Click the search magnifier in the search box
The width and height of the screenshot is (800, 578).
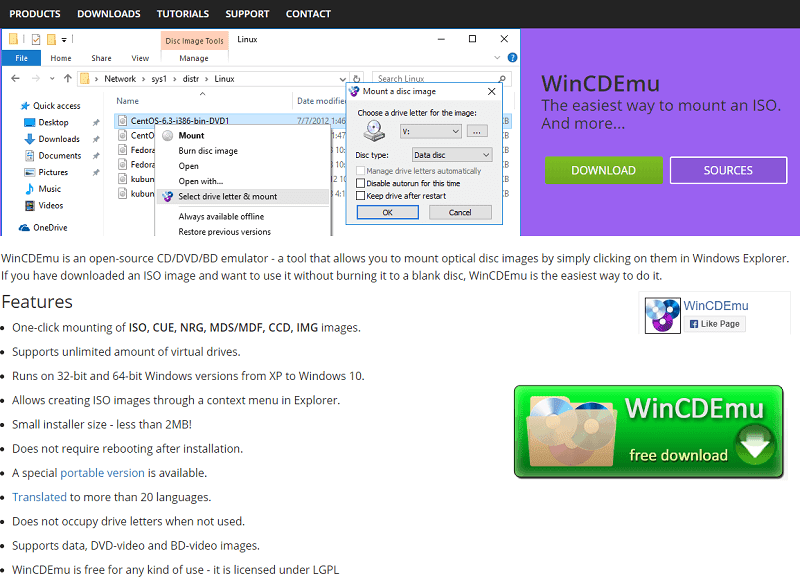coord(501,78)
